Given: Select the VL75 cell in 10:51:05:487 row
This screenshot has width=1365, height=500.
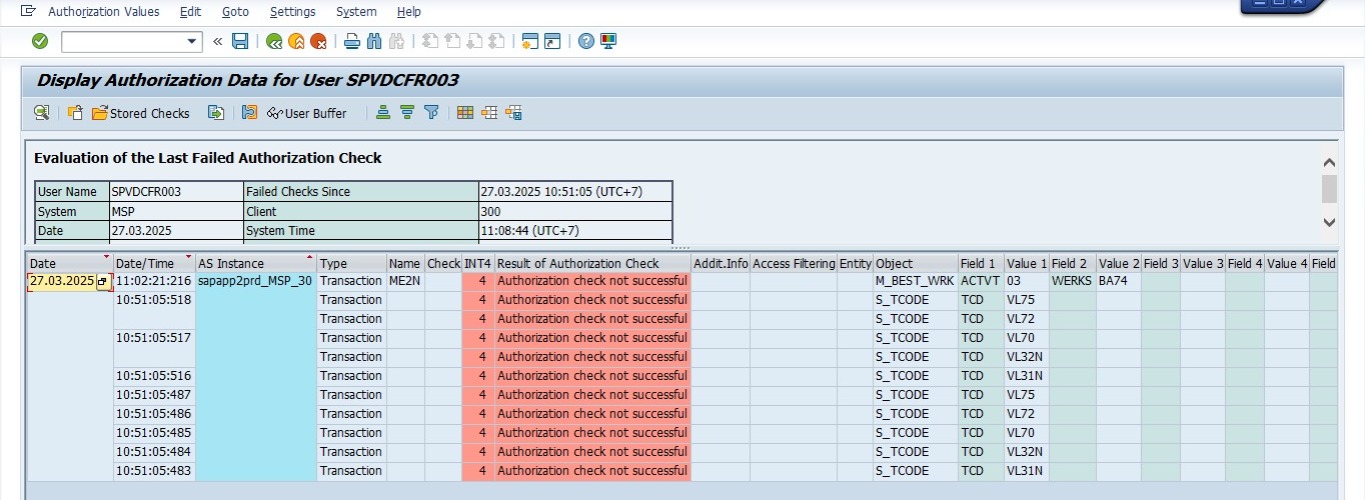Looking at the screenshot, I should (1026, 395).
